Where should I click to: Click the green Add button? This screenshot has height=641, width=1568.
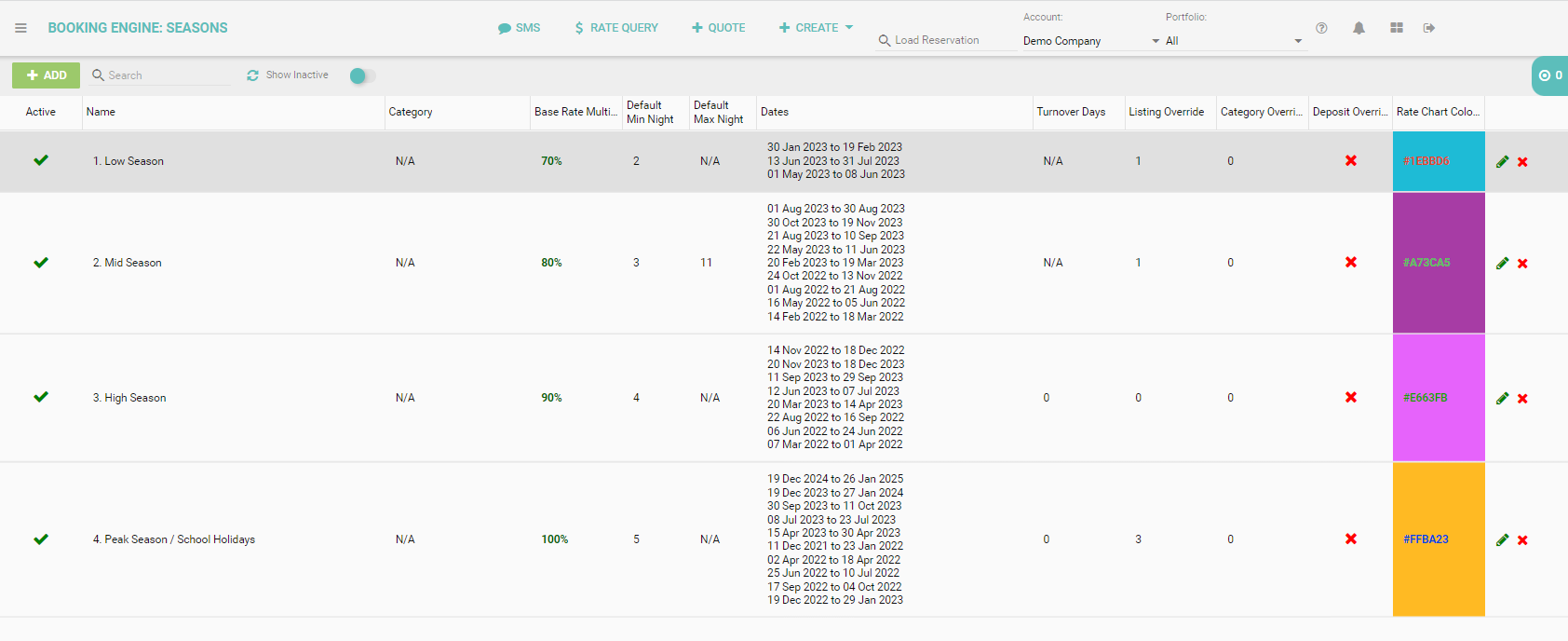[46, 75]
